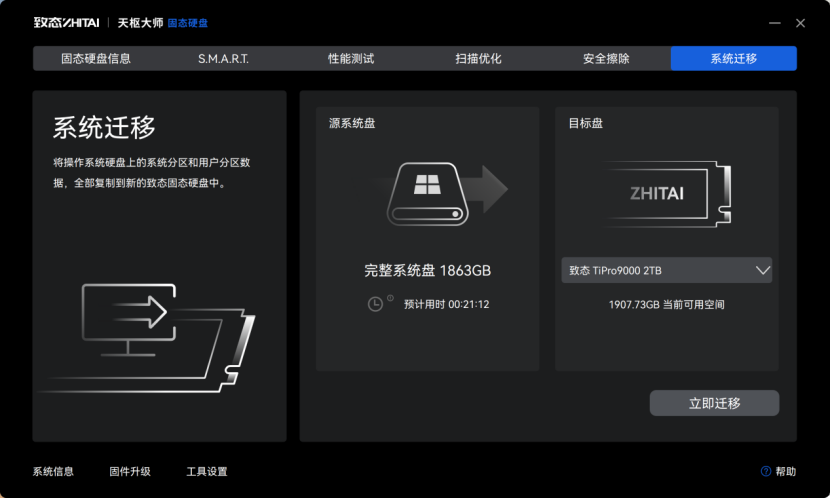Open 固件升级 firmware upgrade link
Screen dimensions: 830x498
[130, 471]
